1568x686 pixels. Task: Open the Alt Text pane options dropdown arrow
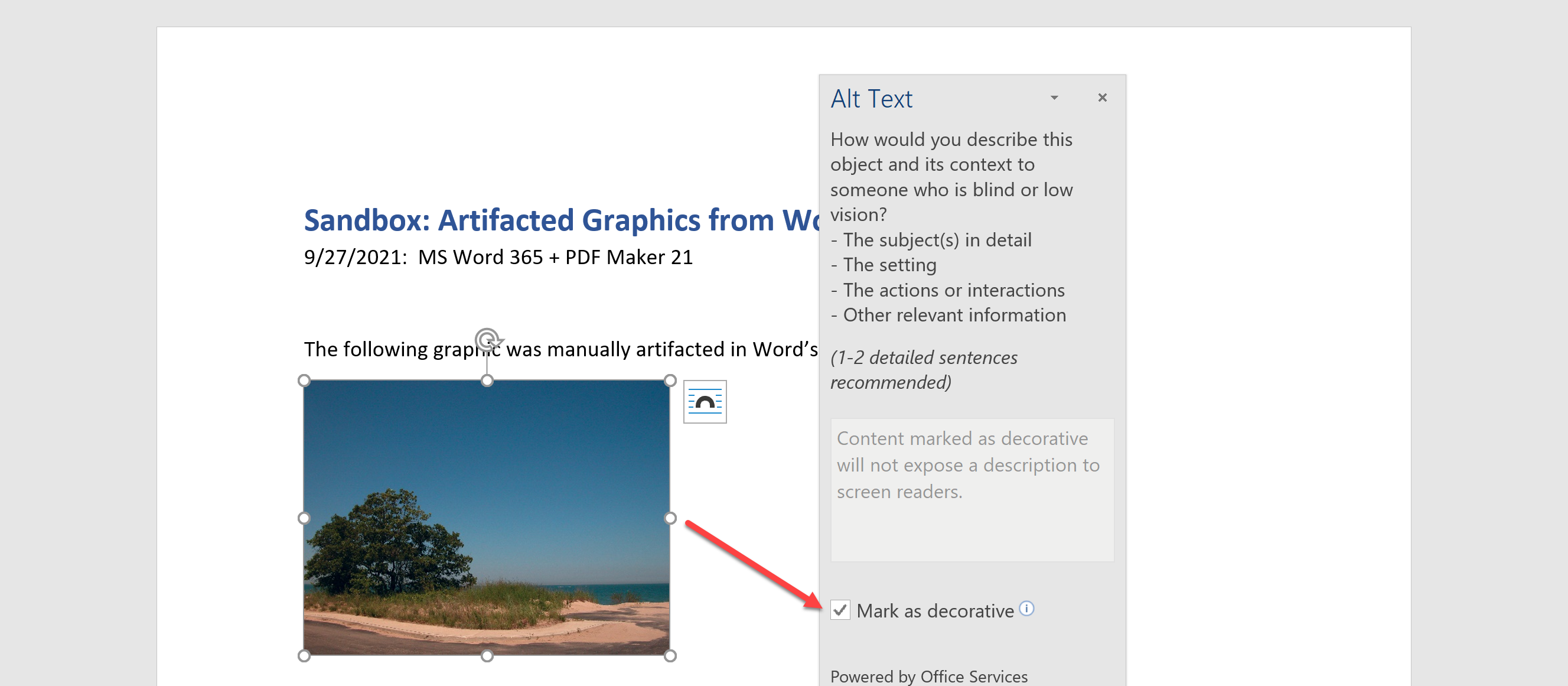[1054, 97]
